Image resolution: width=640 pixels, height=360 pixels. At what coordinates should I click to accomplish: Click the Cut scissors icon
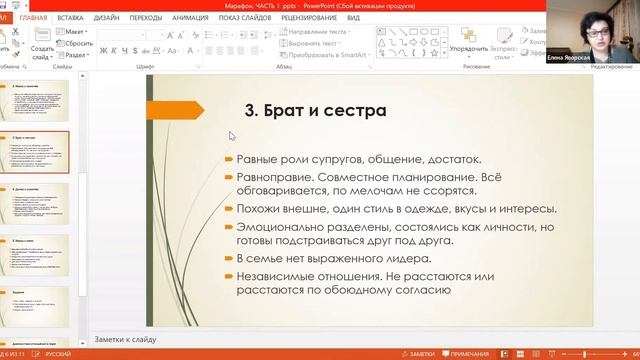click(16, 31)
